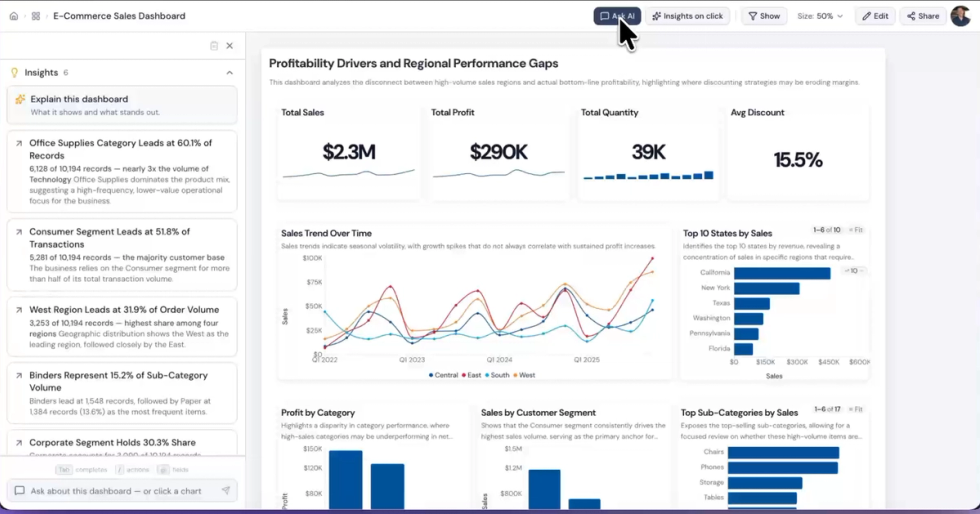
Task: Click E-Commerce Sales Dashboard breadcrumb title
Action: pyautogui.click(x=119, y=16)
